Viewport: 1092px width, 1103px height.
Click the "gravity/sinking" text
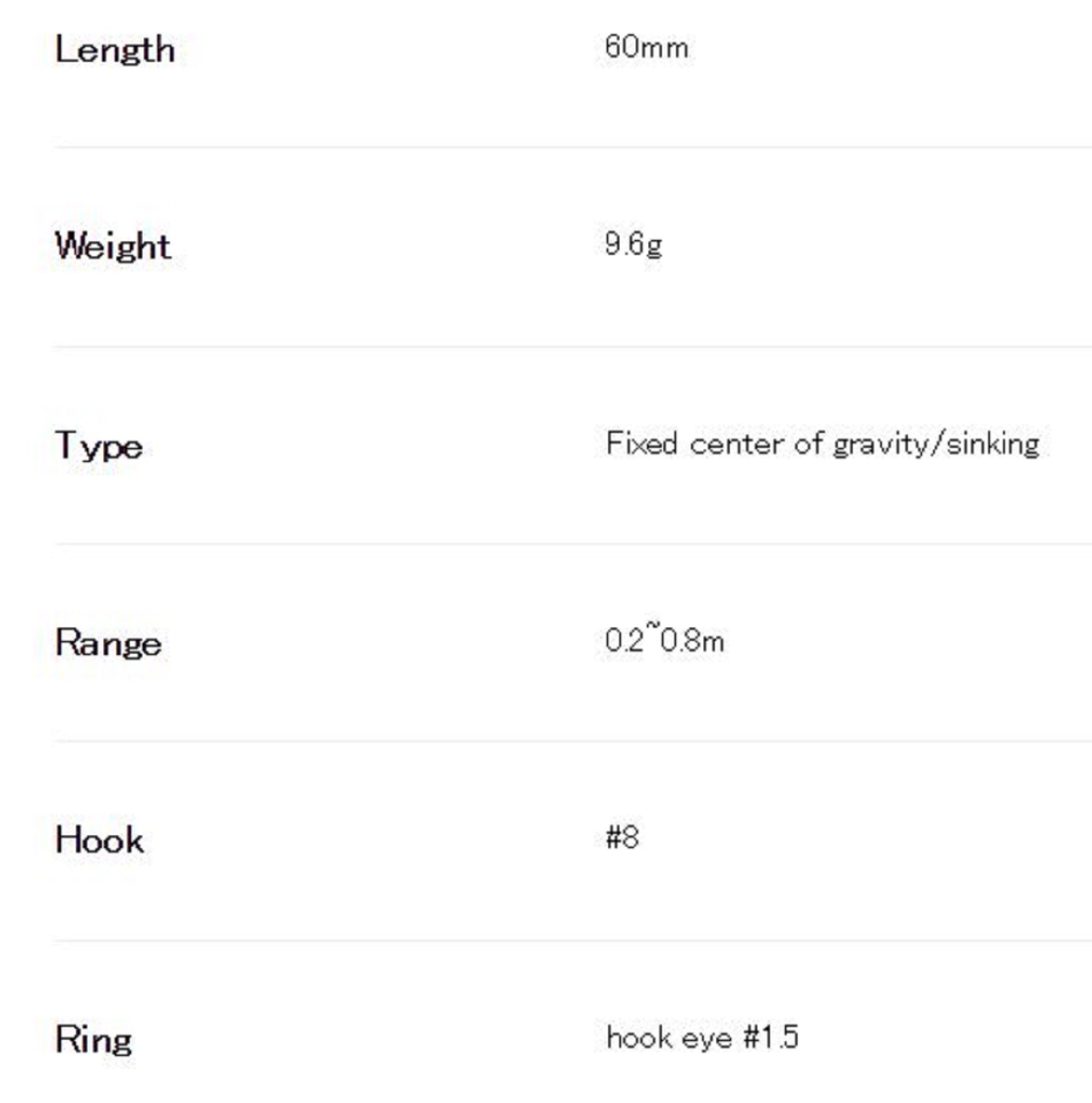click(x=935, y=445)
